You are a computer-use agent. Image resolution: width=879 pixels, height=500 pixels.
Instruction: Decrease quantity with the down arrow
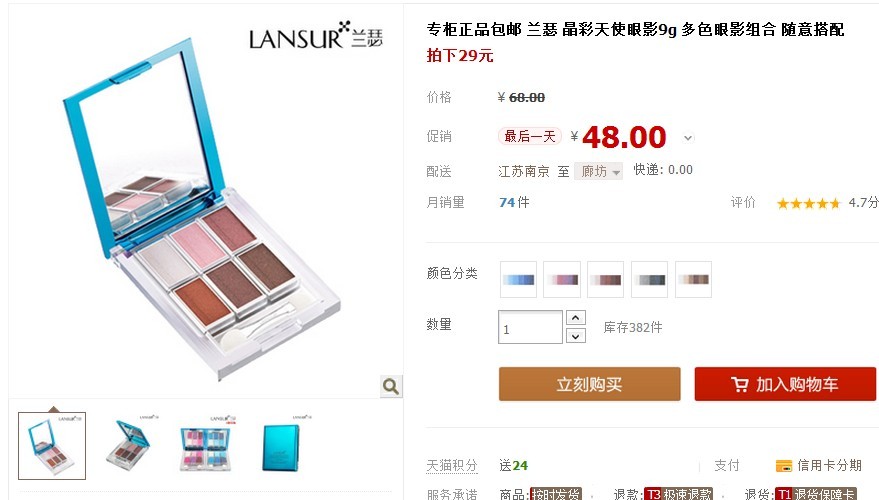point(576,336)
